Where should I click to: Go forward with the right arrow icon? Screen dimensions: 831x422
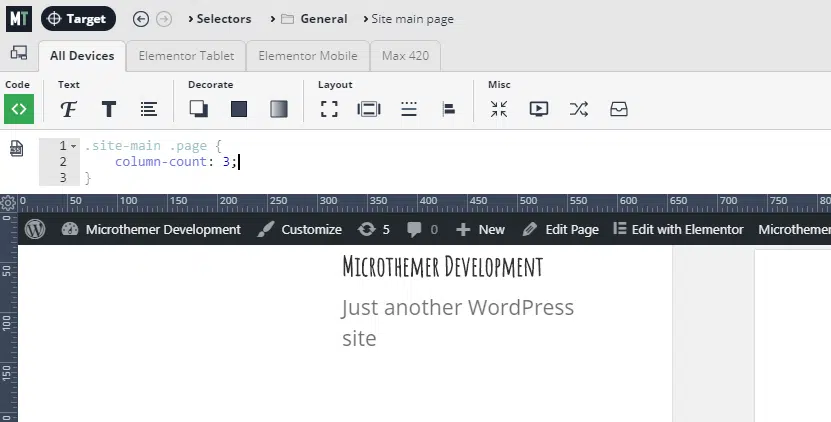pyautogui.click(x=164, y=19)
